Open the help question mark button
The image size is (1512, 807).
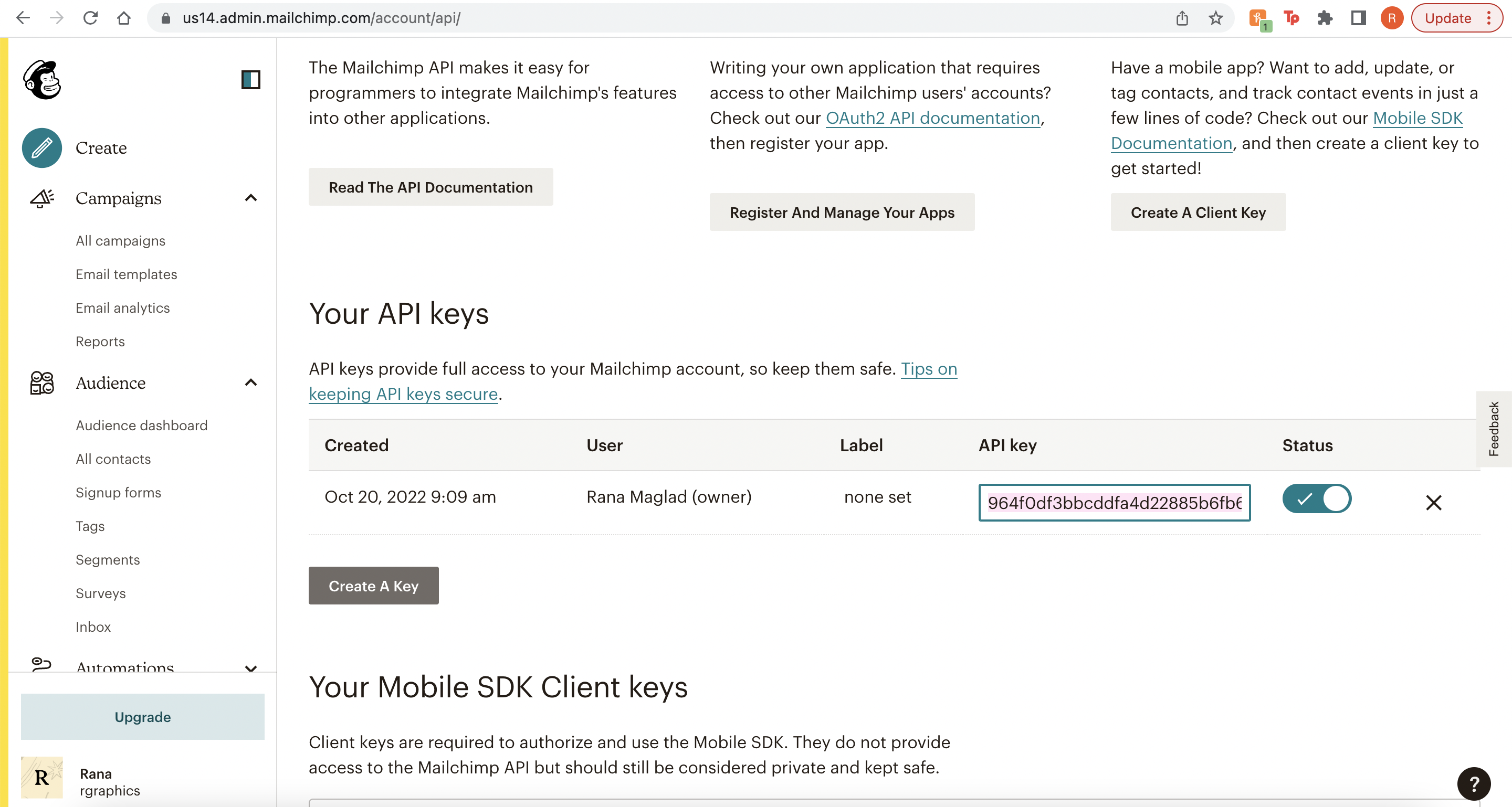(1473, 783)
